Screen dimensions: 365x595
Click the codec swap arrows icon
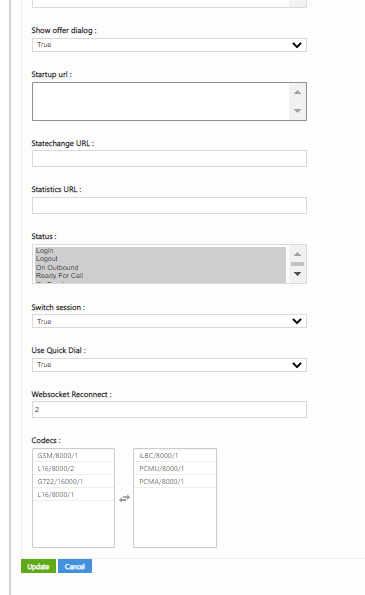124,498
